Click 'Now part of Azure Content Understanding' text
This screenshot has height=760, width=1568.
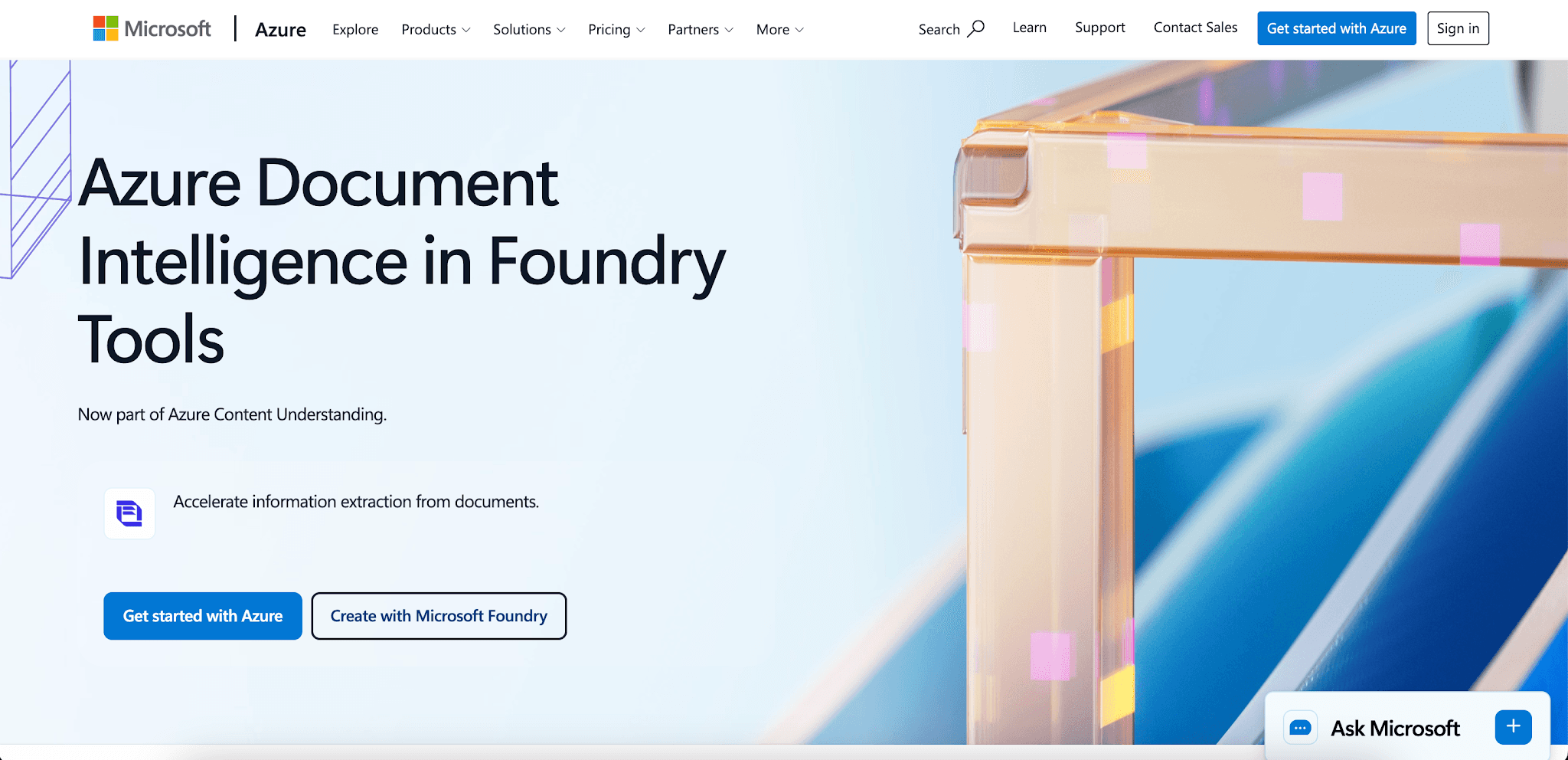coord(232,414)
